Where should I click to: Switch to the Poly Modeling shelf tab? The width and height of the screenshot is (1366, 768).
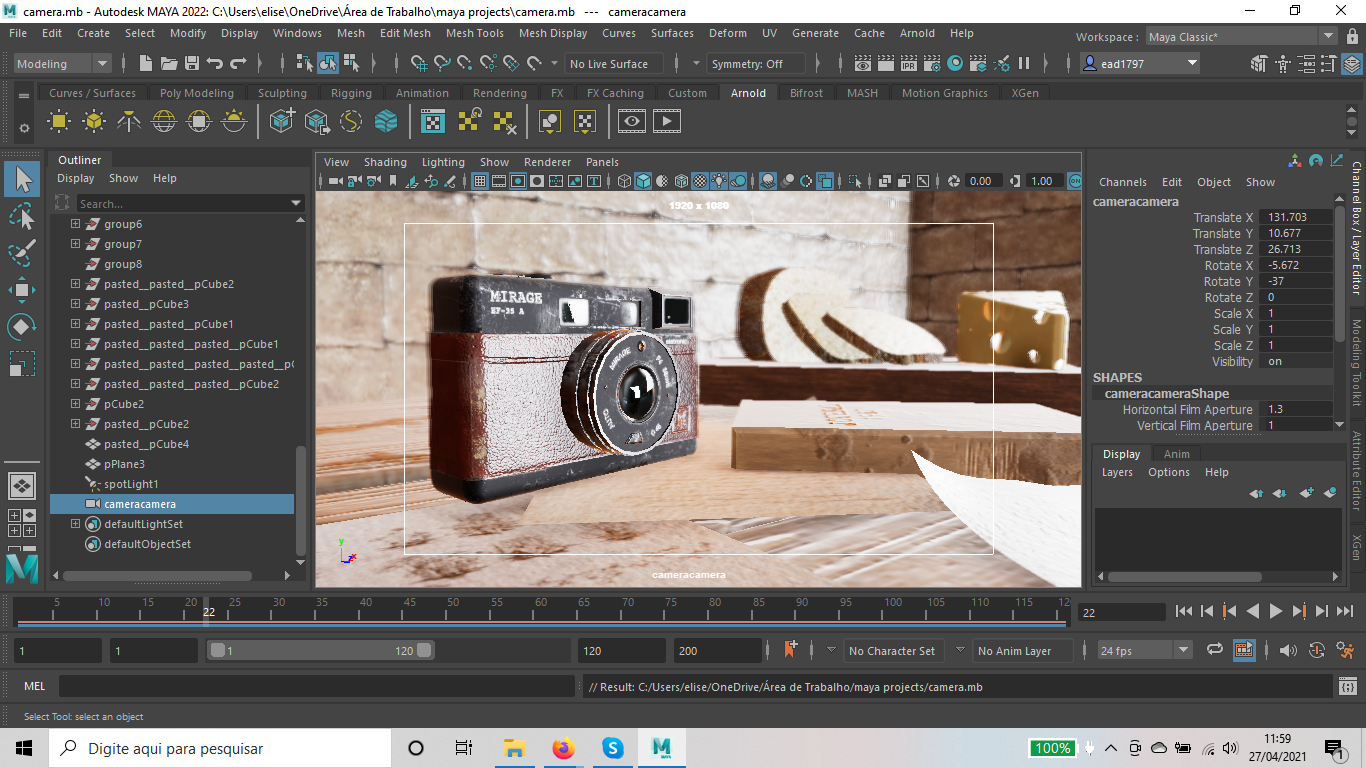point(197,93)
